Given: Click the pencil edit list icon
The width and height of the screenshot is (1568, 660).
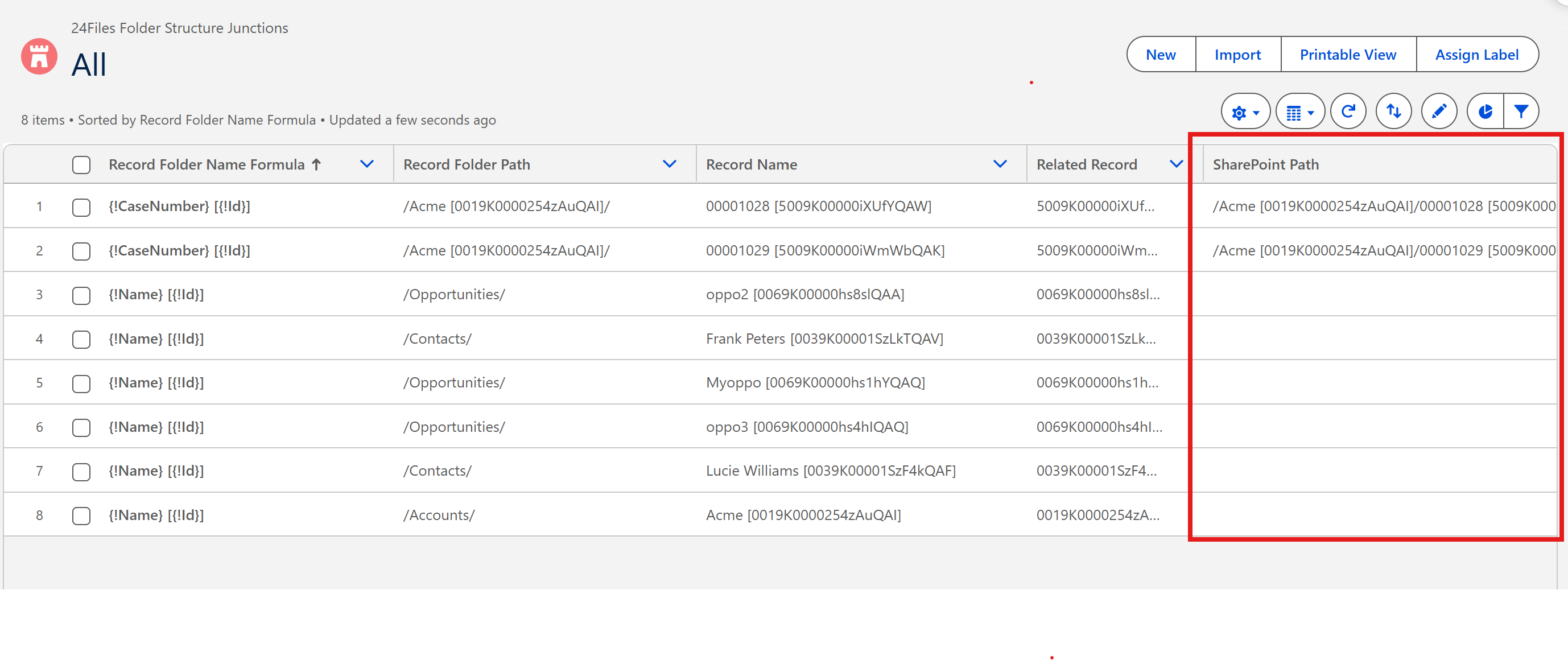Looking at the screenshot, I should tap(1439, 112).
